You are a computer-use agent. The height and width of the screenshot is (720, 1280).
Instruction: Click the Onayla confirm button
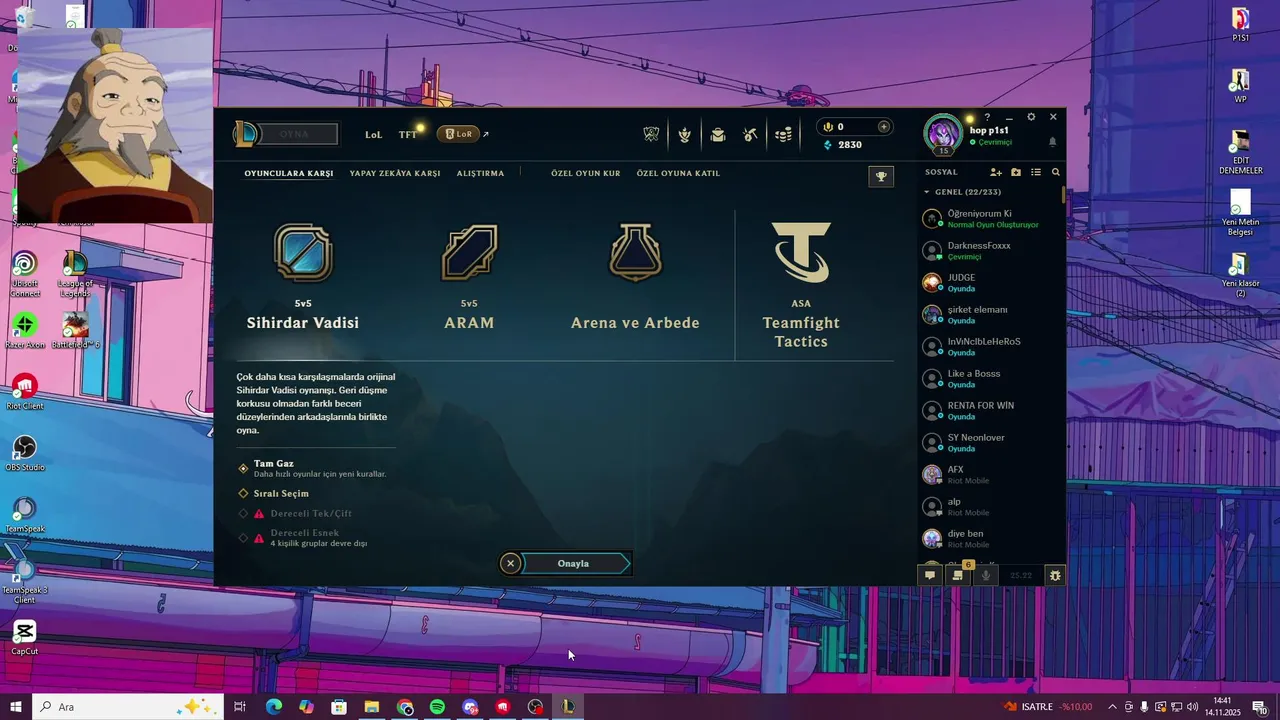click(575, 563)
